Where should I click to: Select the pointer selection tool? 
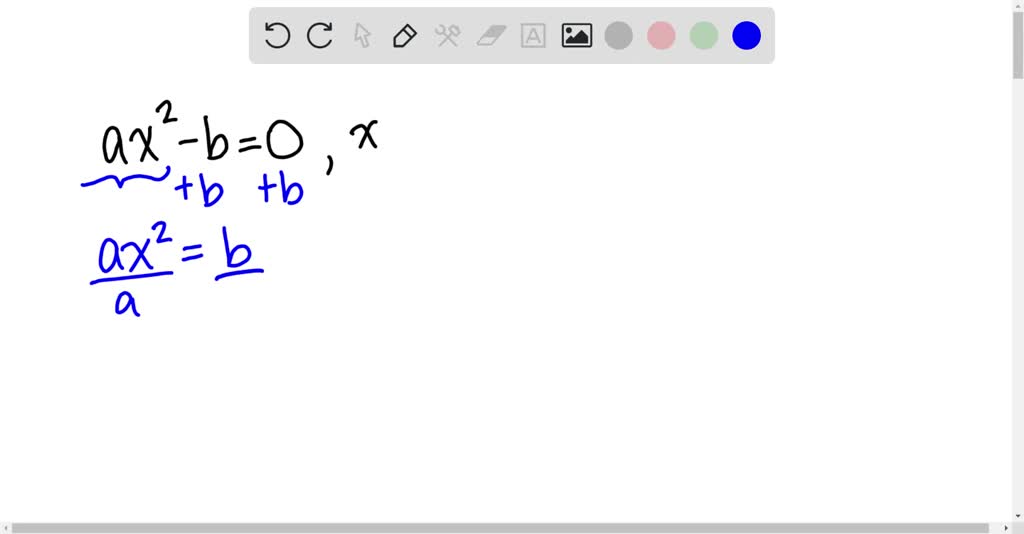click(362, 35)
